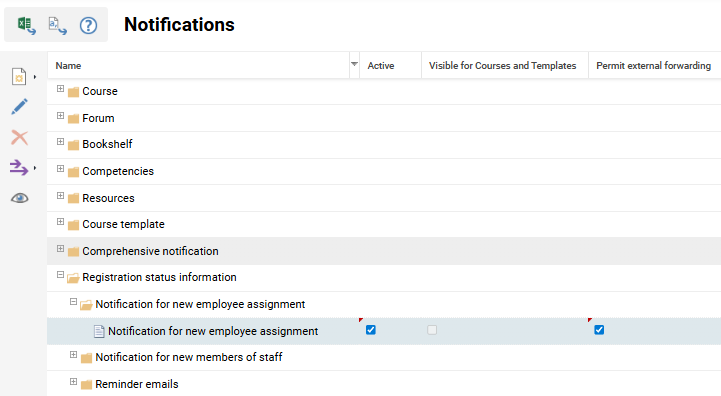Select the Forum row label
This screenshot has width=721, height=396.
click(x=98, y=118)
